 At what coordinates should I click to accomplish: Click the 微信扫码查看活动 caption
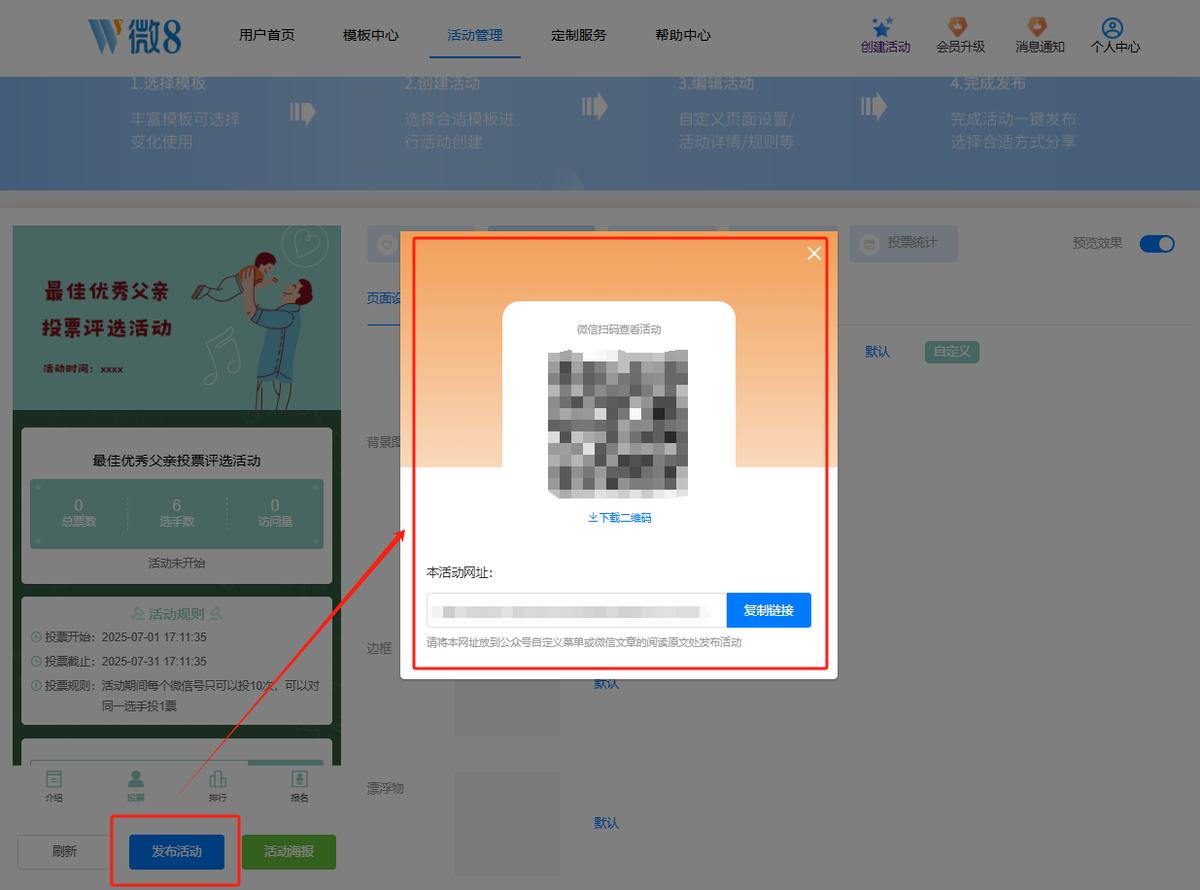point(619,329)
